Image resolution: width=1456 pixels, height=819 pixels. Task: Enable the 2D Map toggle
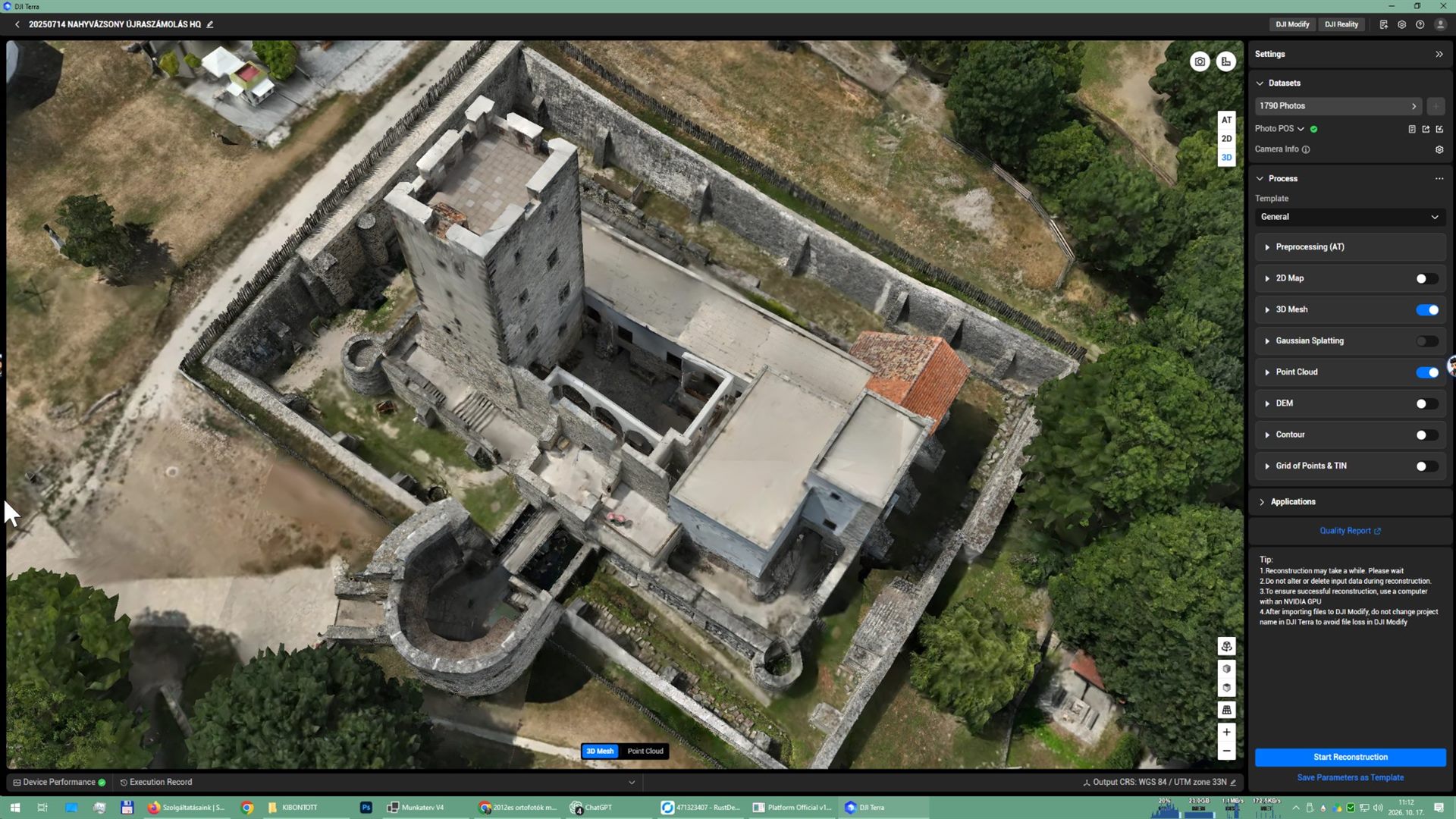[x=1426, y=278]
